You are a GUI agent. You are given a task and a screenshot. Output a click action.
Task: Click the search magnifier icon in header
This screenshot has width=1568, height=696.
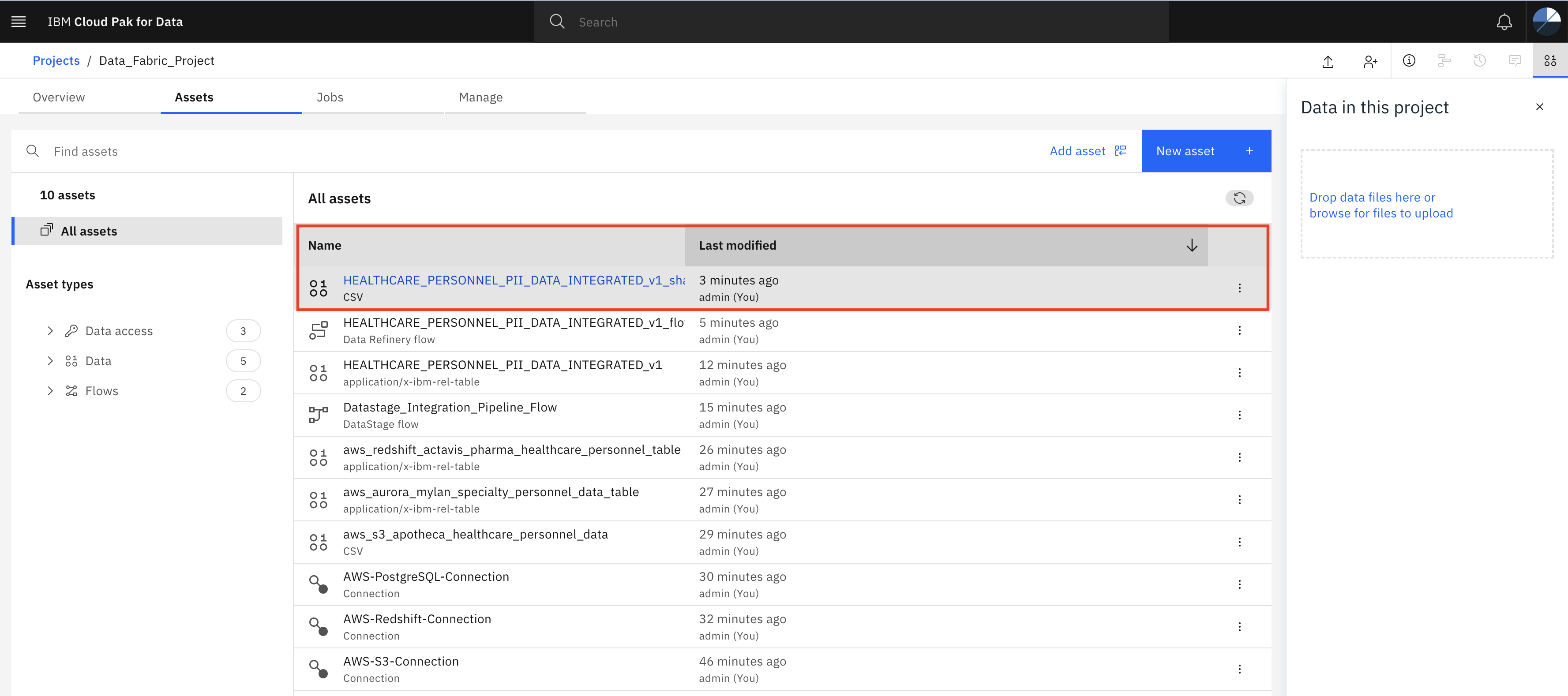click(557, 22)
